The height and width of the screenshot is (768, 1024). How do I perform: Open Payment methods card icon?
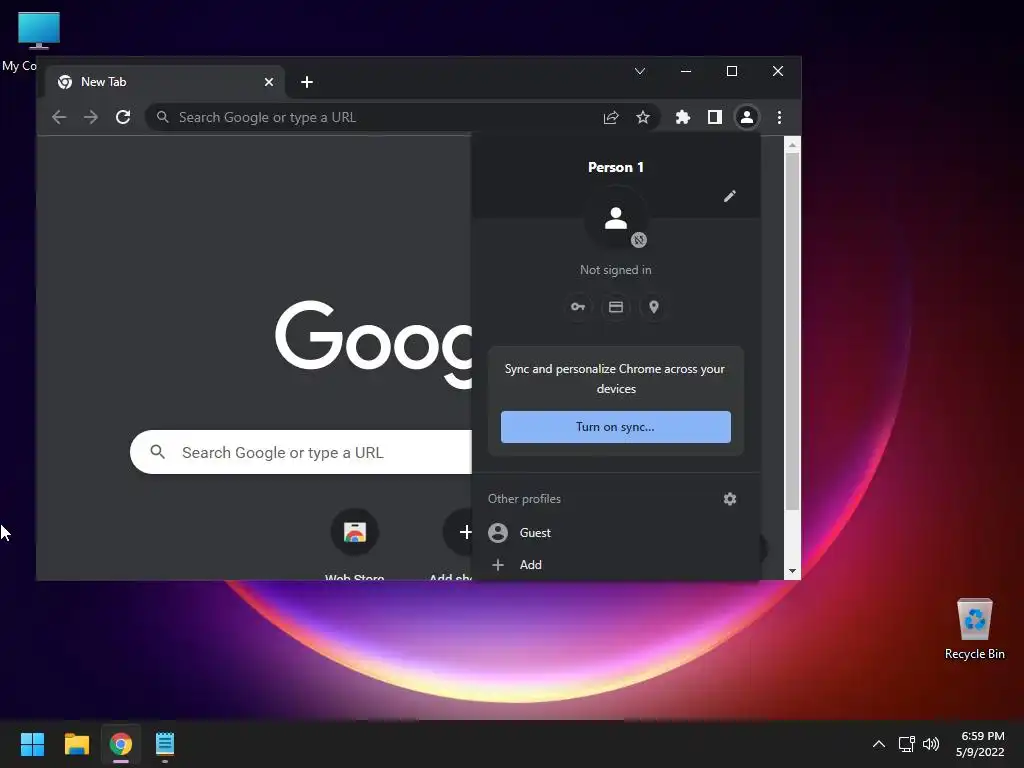pos(616,307)
